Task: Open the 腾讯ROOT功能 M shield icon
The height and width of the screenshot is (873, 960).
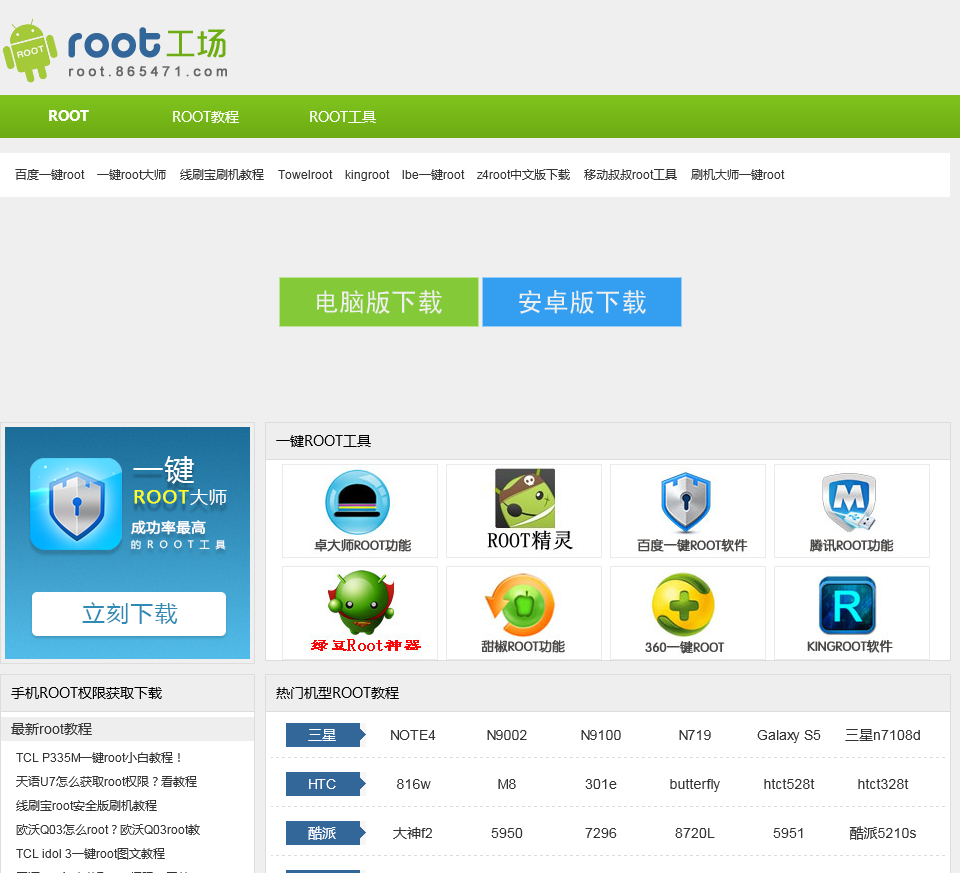Action: click(x=849, y=502)
